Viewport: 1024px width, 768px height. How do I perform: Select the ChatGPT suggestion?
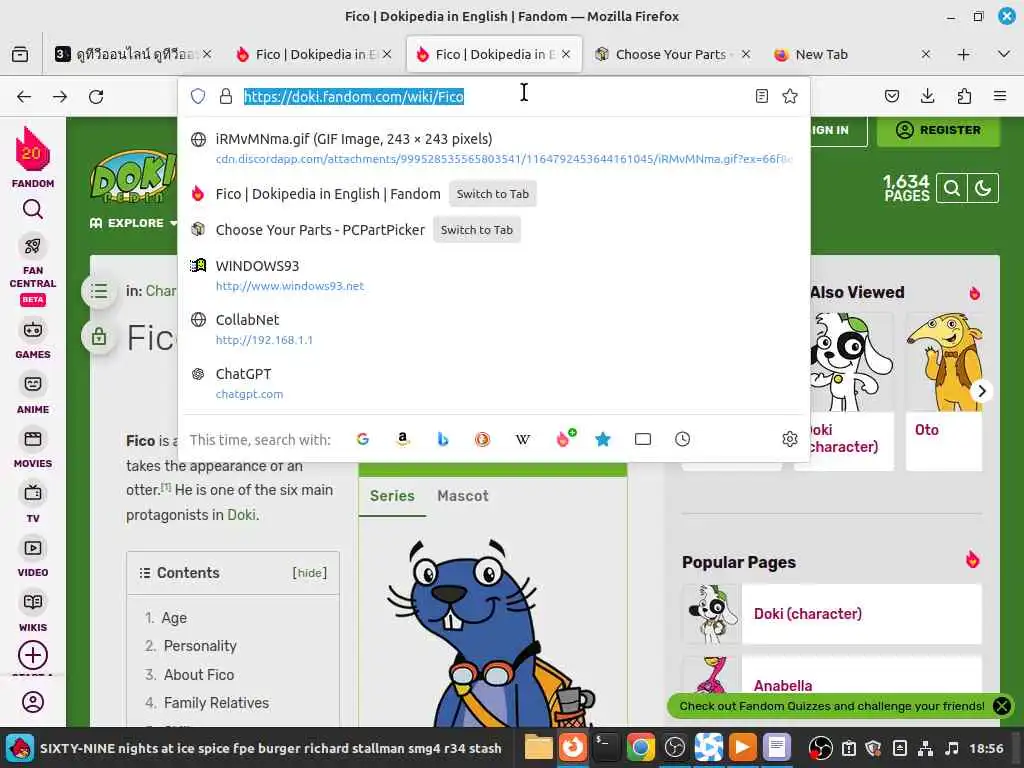point(494,383)
